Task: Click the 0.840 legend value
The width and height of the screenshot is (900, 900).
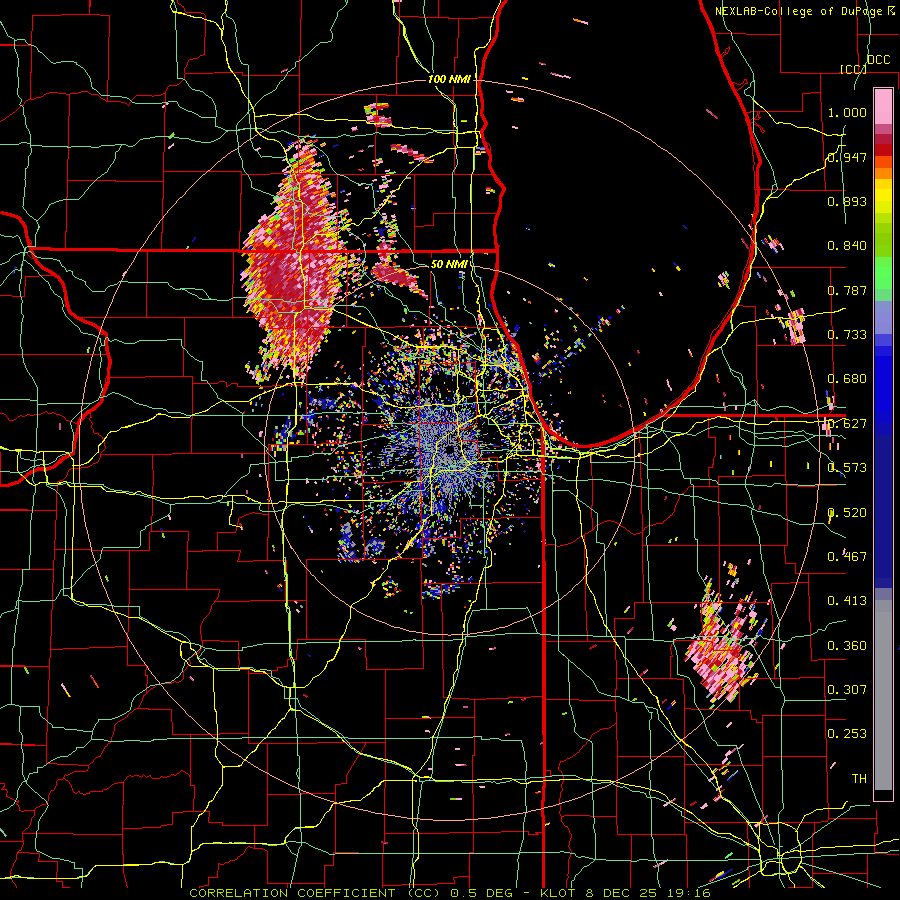Action: click(x=847, y=246)
